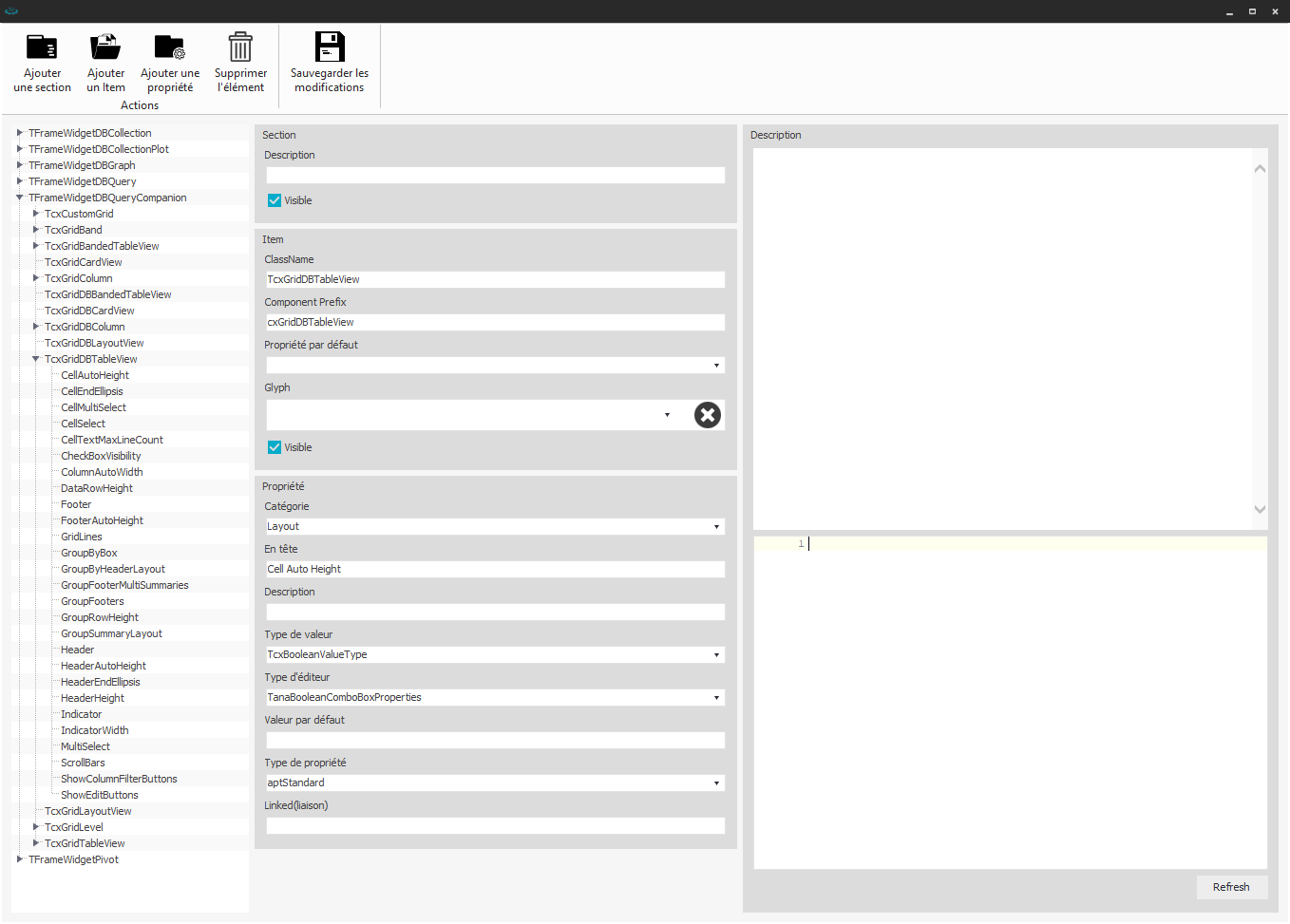This screenshot has height=924, width=1290.
Task: Select TcxGridLayoutView tree item
Action: [x=88, y=811]
